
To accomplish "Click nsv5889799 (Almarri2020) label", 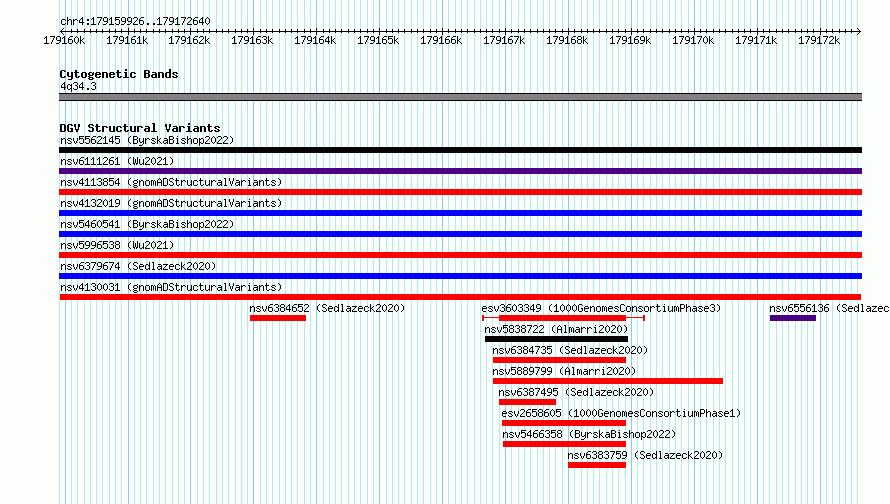I will coord(564,371).
